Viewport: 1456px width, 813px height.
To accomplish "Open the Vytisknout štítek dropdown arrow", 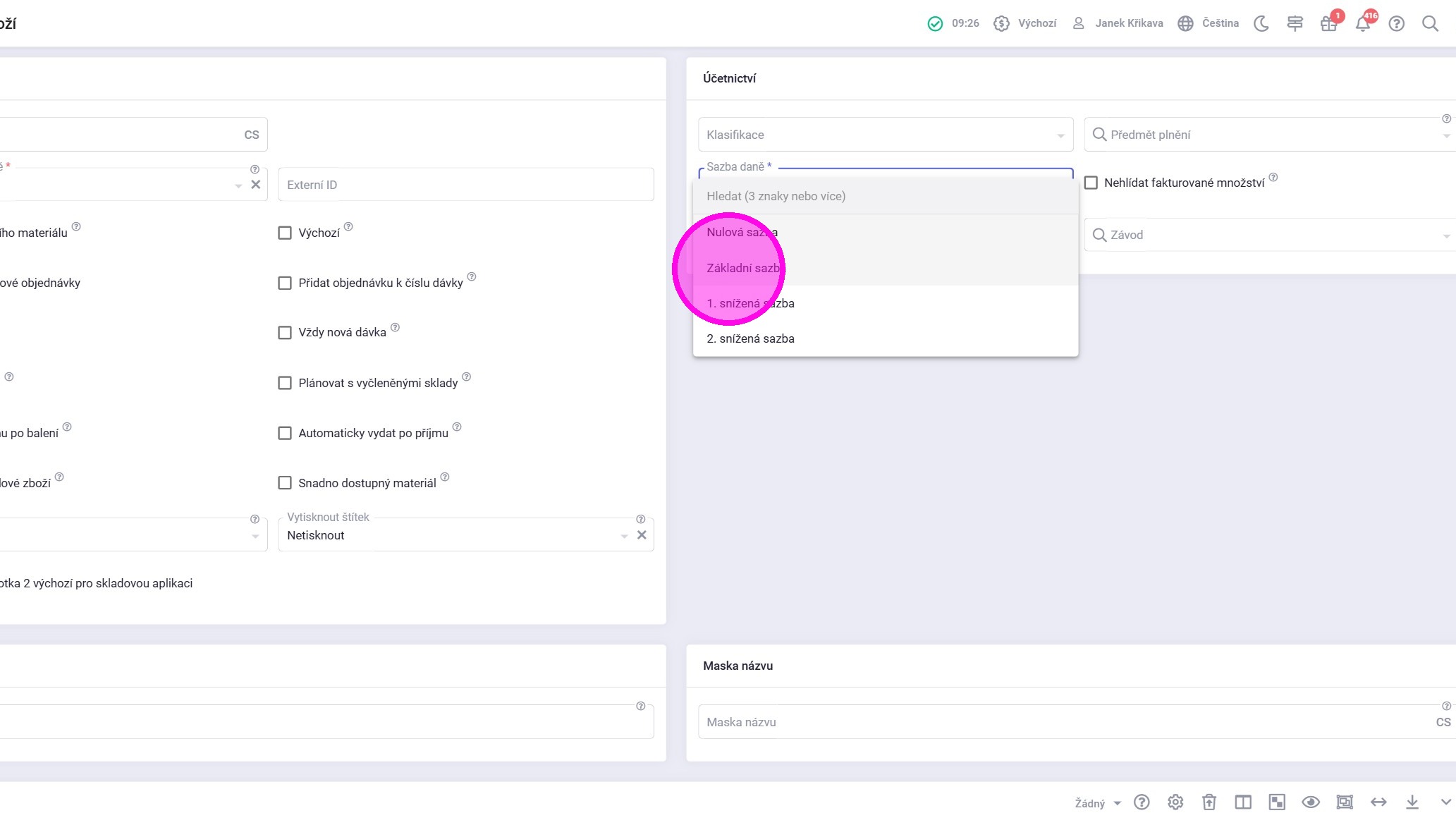I will [x=624, y=536].
